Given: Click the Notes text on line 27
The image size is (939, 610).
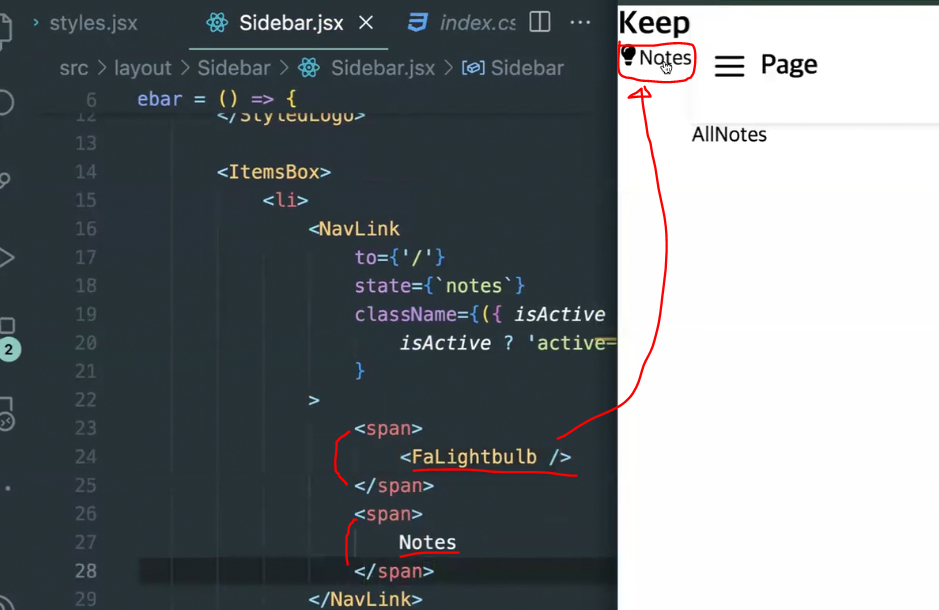Looking at the screenshot, I should [x=428, y=542].
